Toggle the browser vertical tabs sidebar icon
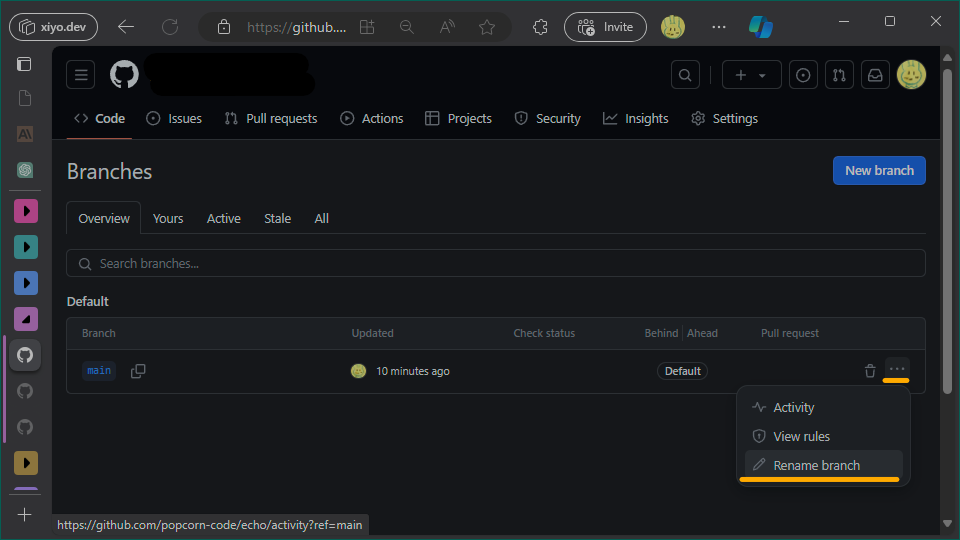 [x=24, y=64]
